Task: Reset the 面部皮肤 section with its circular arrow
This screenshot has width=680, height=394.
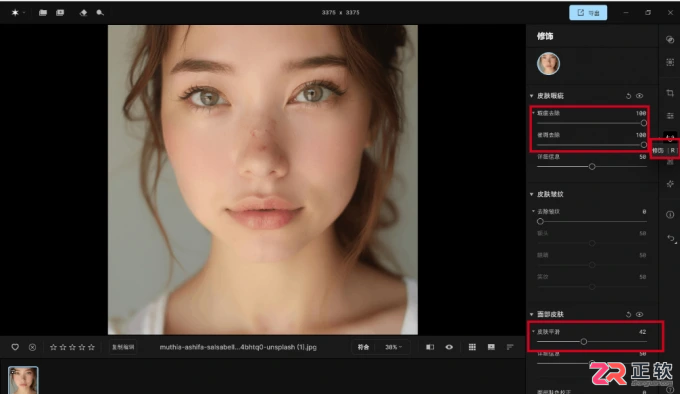Action: (x=628, y=314)
